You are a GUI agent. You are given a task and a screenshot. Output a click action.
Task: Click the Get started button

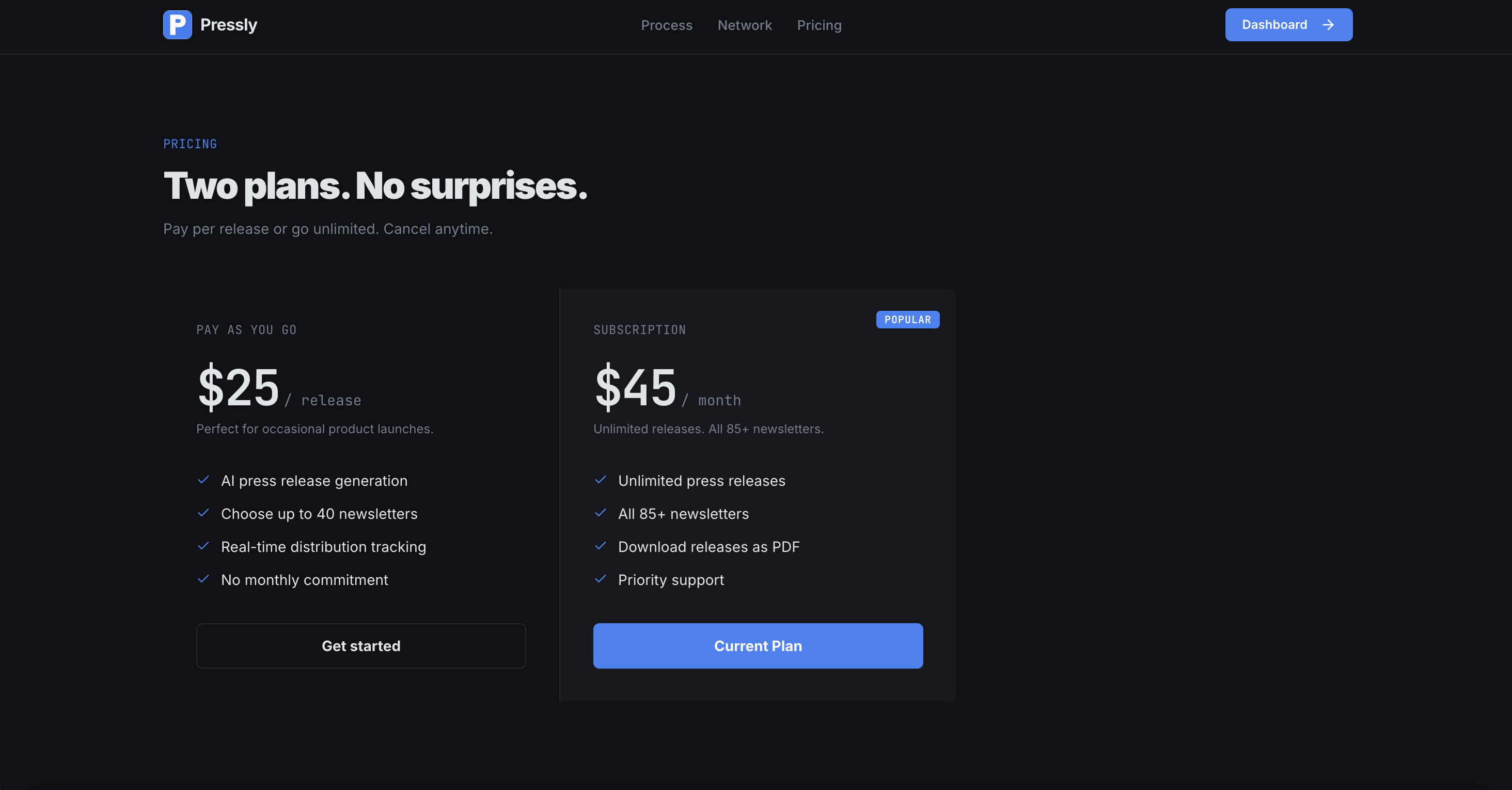click(x=361, y=645)
